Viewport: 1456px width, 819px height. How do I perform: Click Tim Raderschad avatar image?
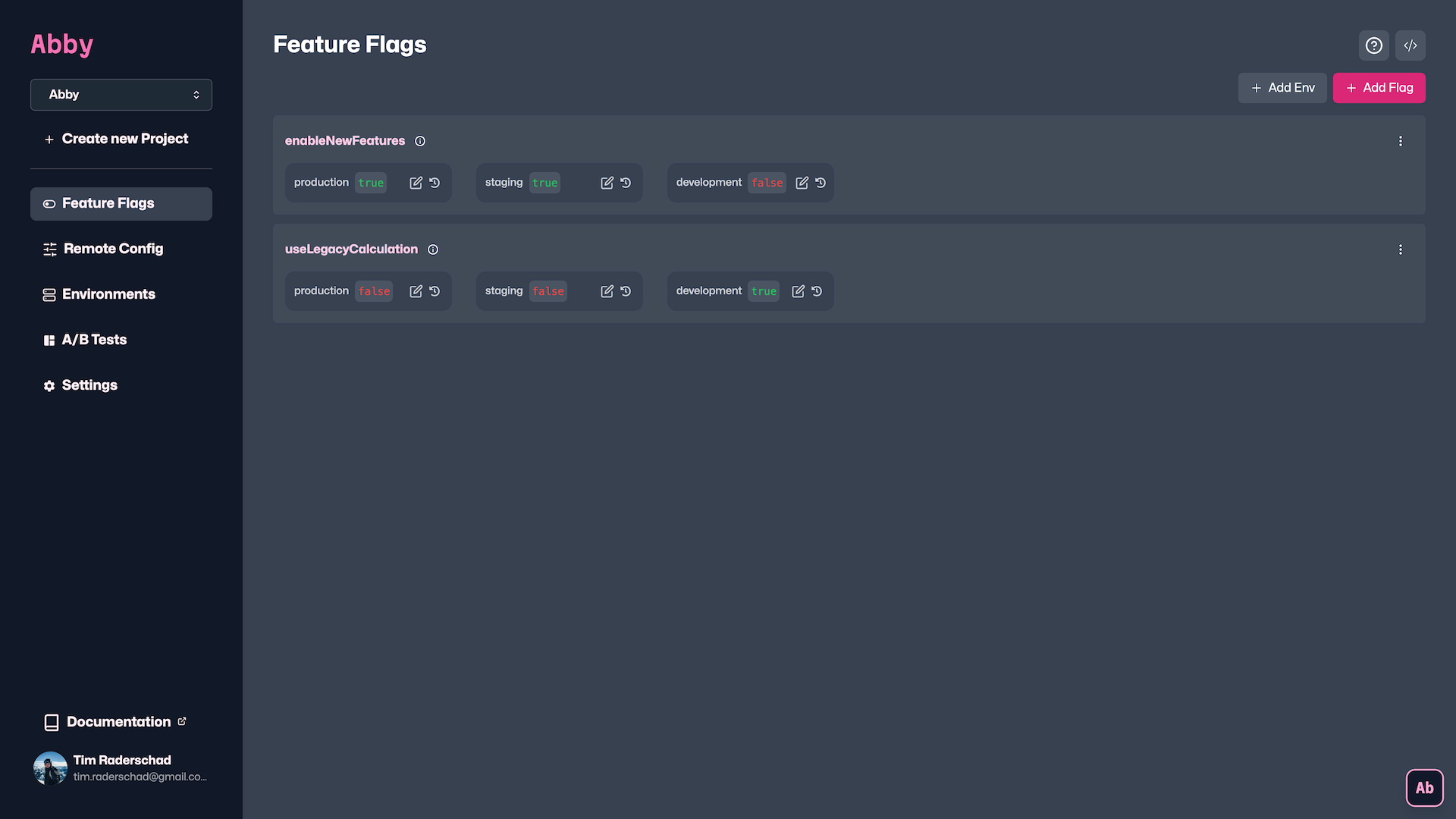coord(51,768)
